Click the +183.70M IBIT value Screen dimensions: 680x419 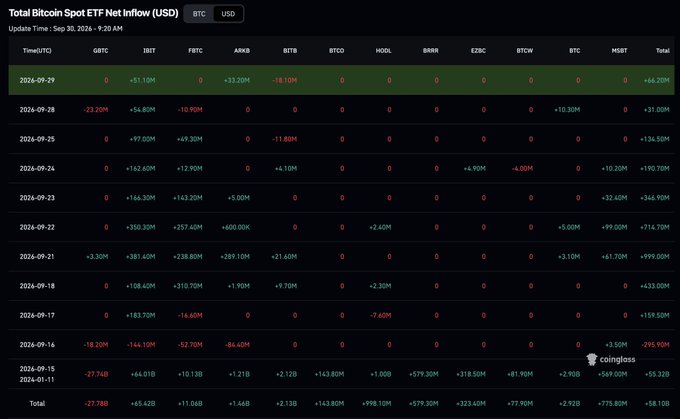click(x=141, y=315)
